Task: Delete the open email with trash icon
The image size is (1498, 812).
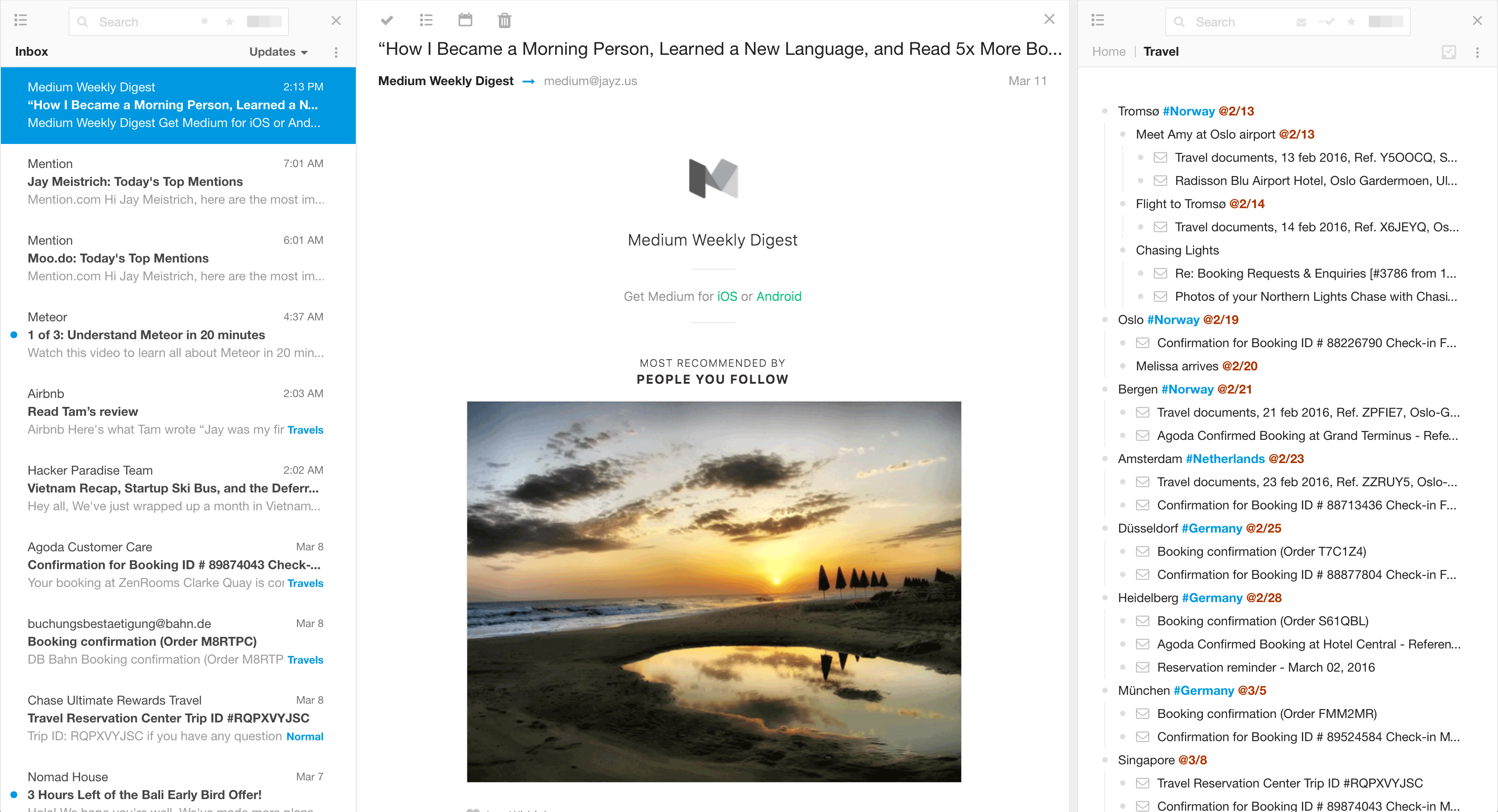Action: (504, 21)
